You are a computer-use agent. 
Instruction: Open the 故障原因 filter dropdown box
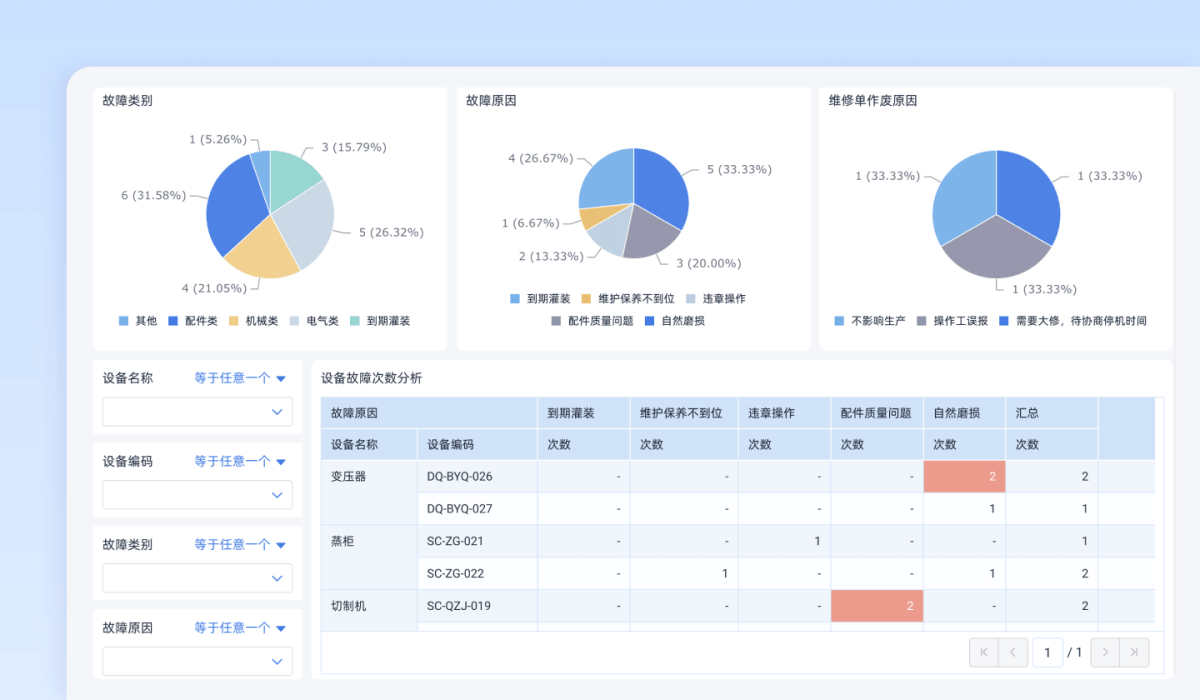[197, 661]
